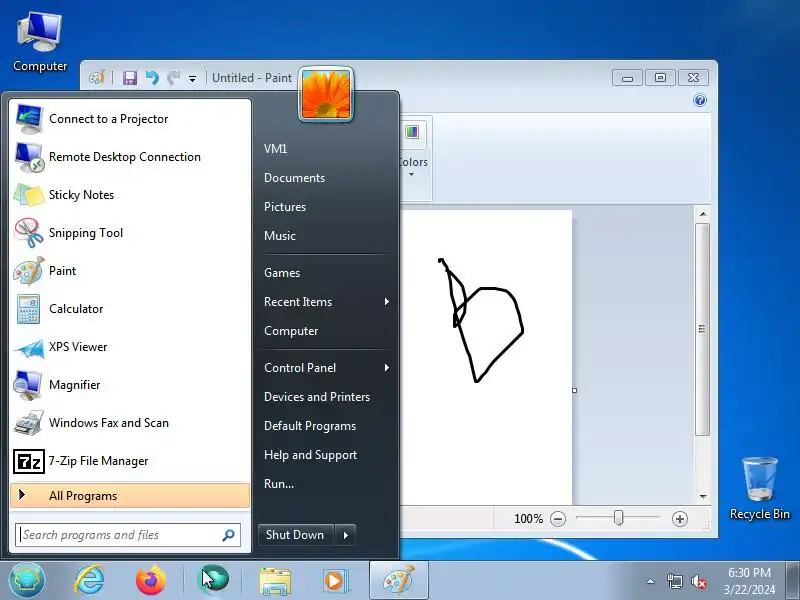Expand All Programs list
This screenshot has width=800, height=600.
point(130,495)
